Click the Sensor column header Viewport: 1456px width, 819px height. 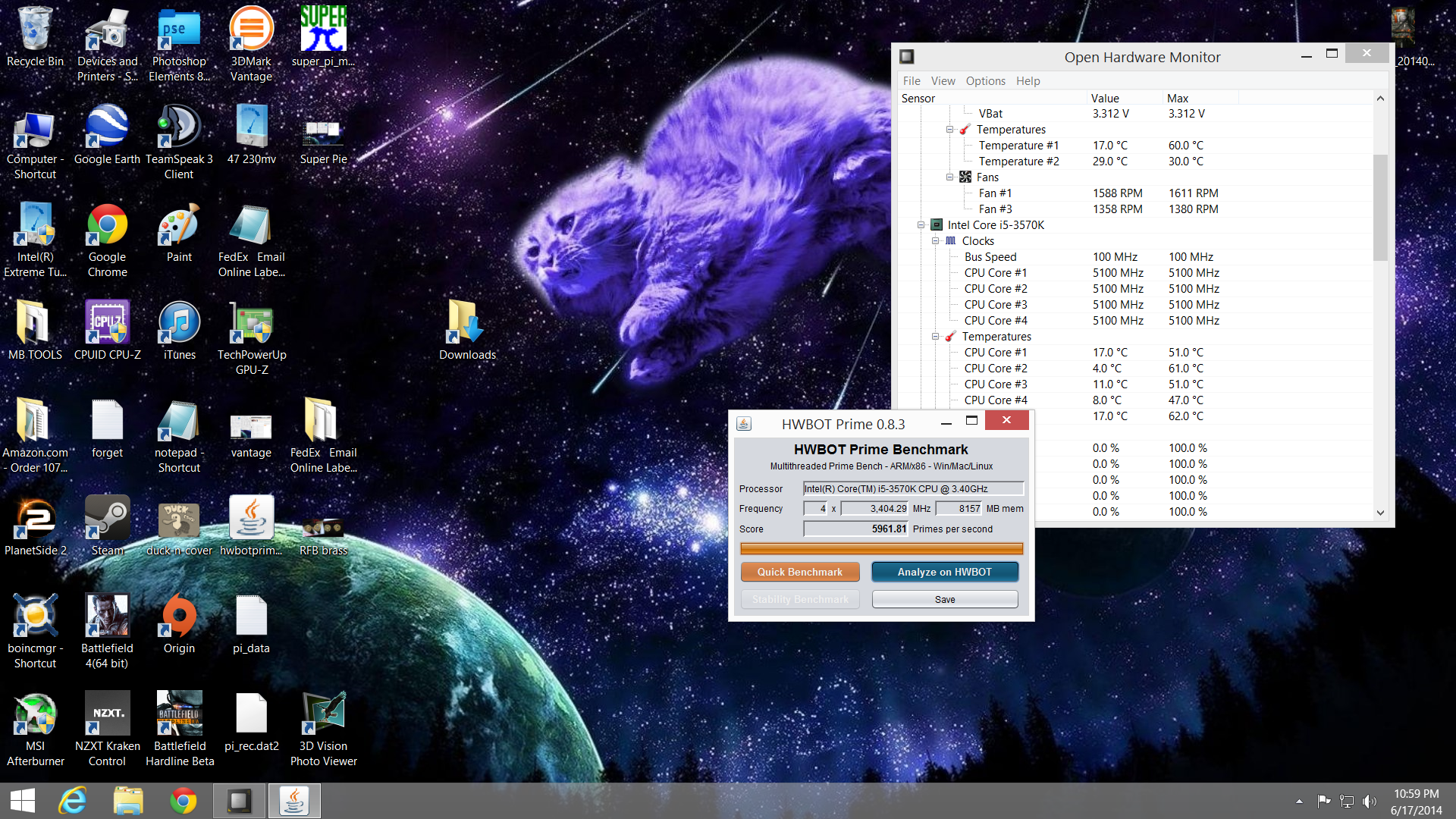point(993,99)
